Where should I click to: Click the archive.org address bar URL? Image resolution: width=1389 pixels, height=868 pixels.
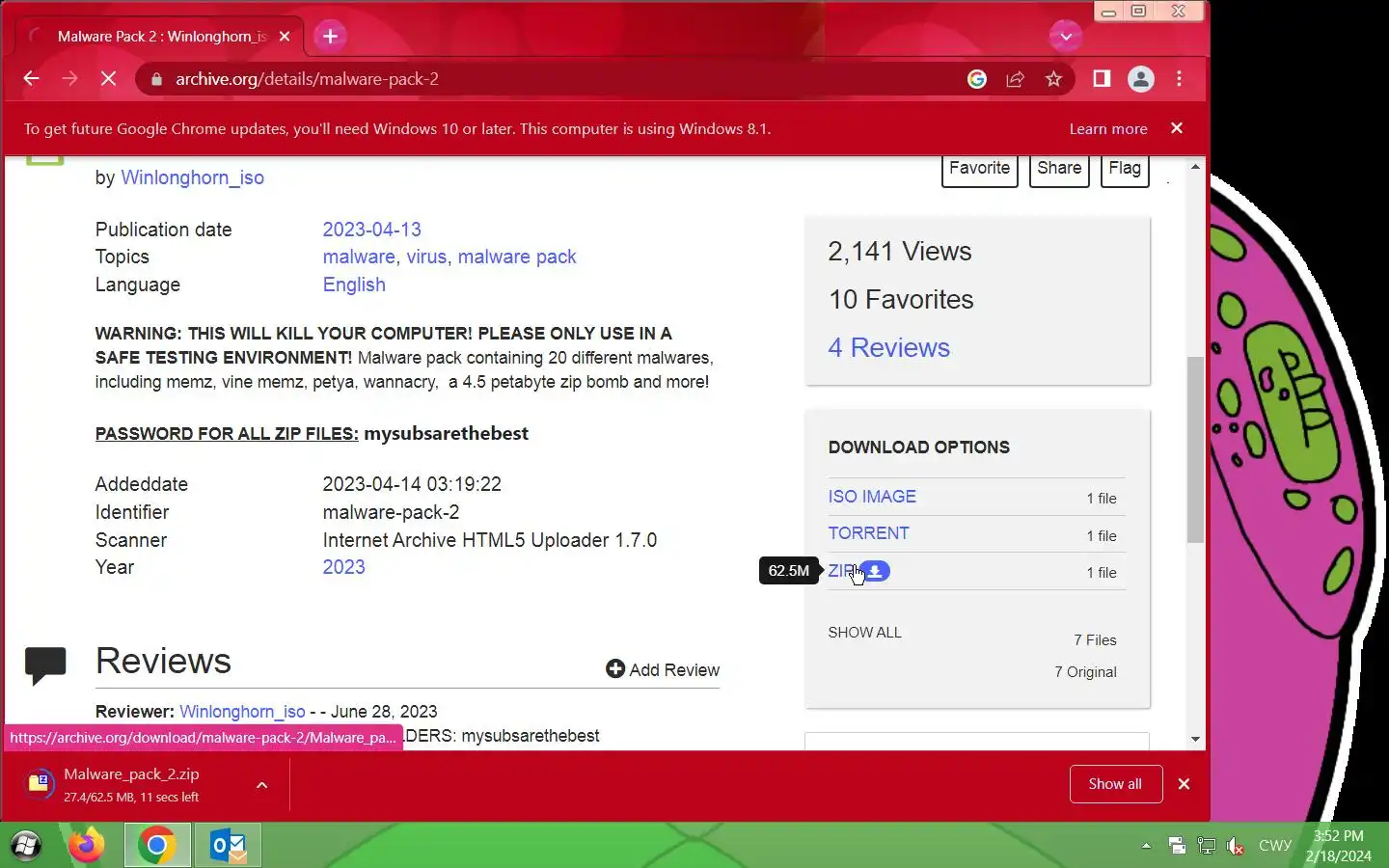[307, 79]
